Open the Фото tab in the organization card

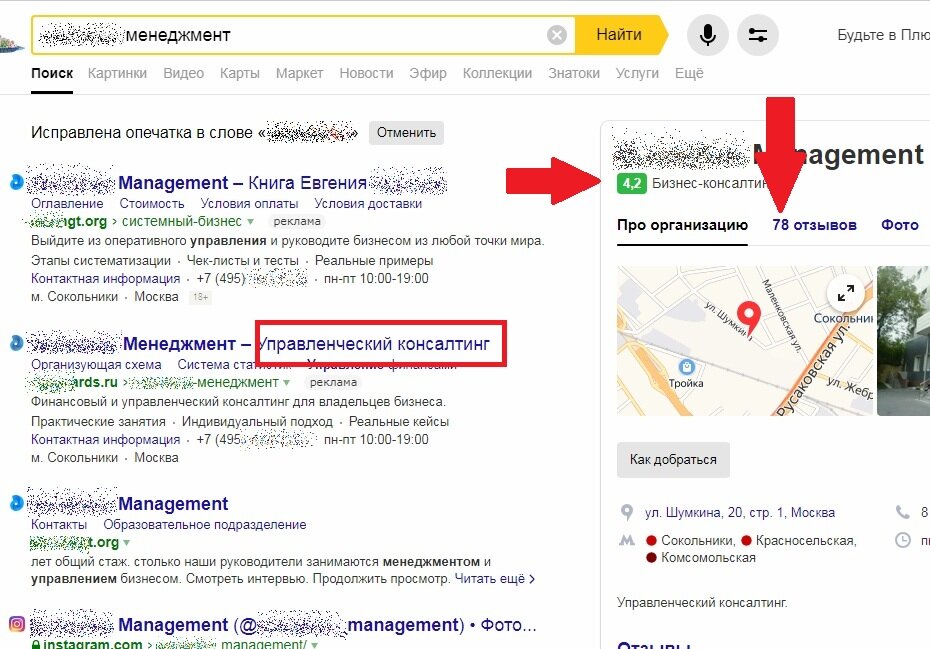(900, 225)
